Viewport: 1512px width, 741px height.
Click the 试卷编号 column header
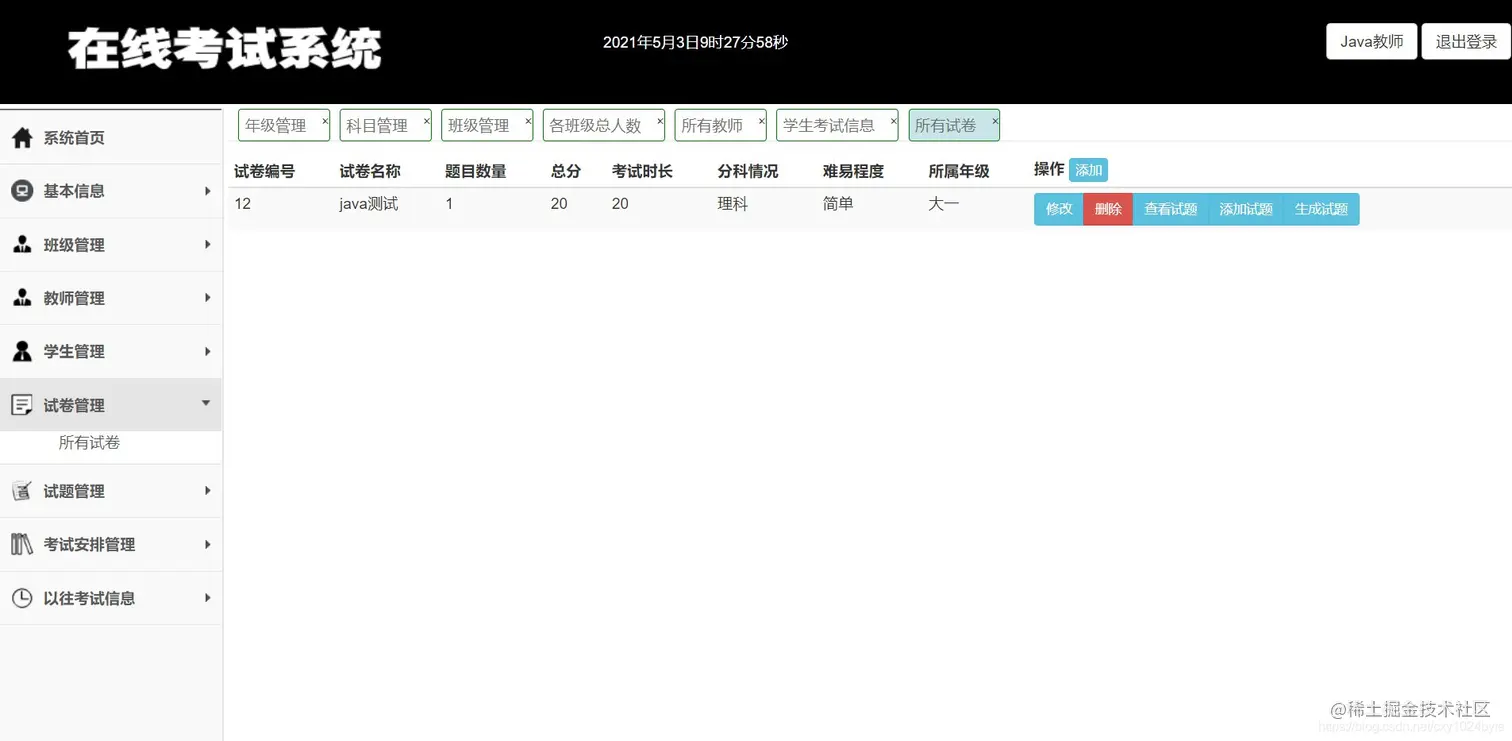264,171
